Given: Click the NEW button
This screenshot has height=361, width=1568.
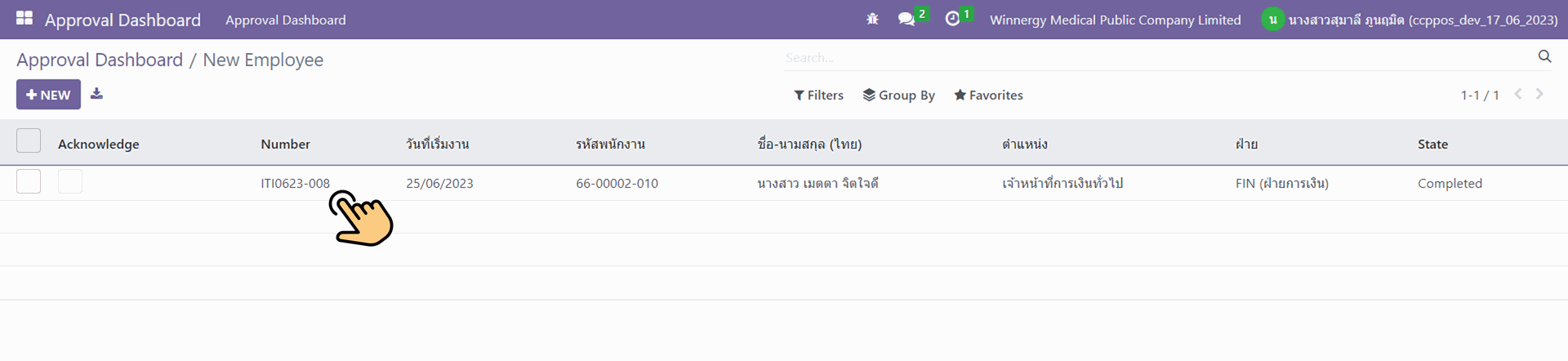Looking at the screenshot, I should [48, 95].
